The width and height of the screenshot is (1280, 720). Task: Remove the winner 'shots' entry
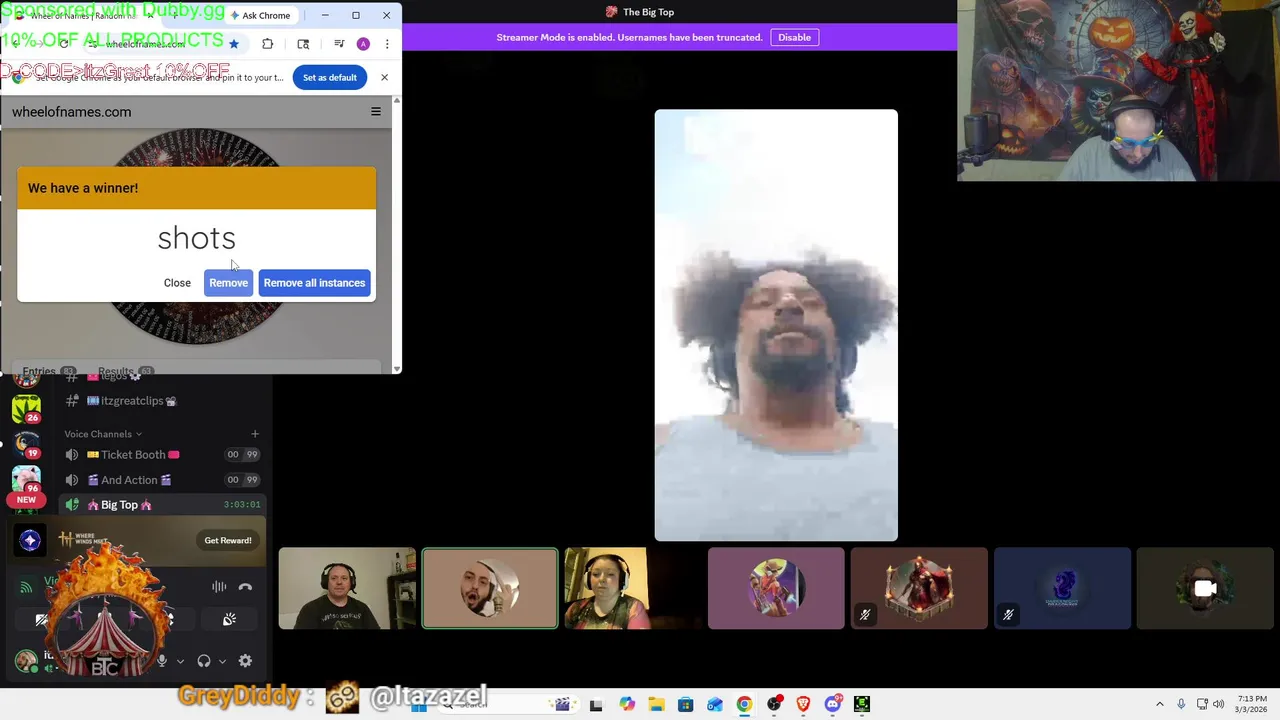(x=228, y=283)
